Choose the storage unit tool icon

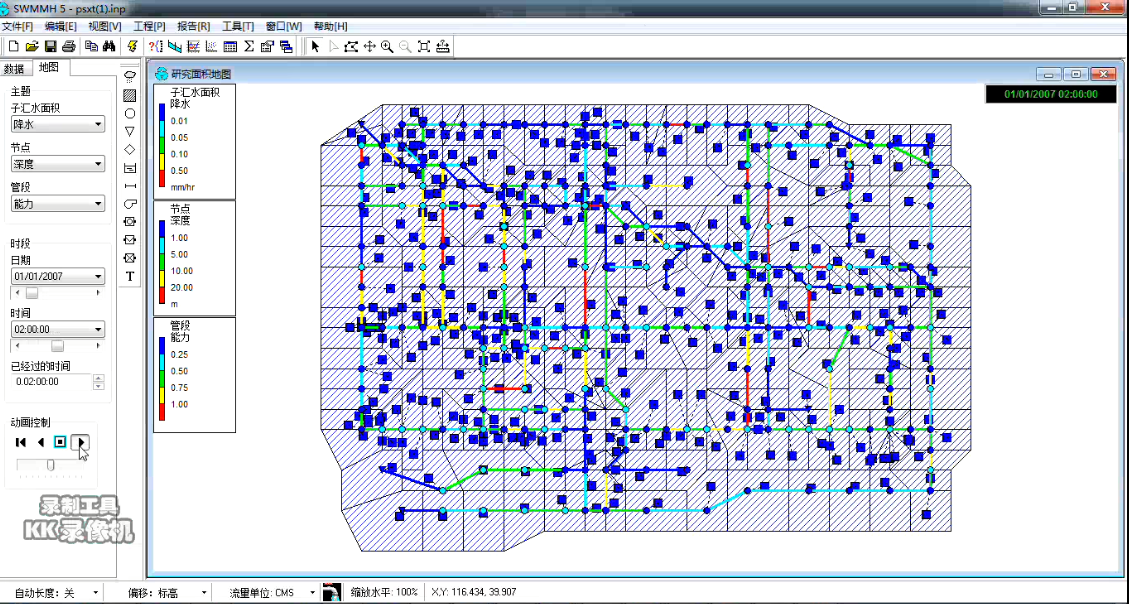[x=130, y=167]
